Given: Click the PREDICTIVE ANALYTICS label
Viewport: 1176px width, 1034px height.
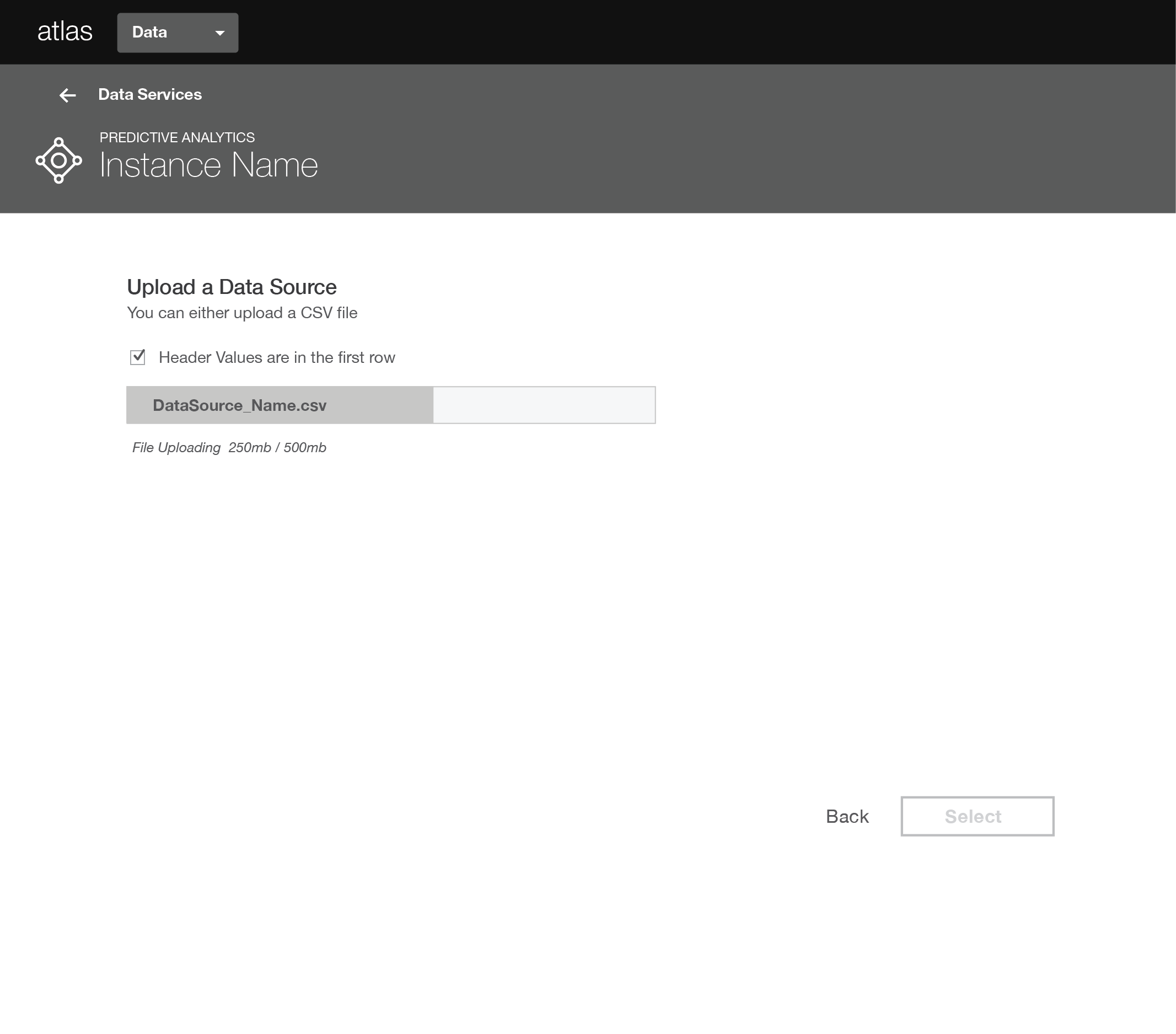Looking at the screenshot, I should coord(176,137).
